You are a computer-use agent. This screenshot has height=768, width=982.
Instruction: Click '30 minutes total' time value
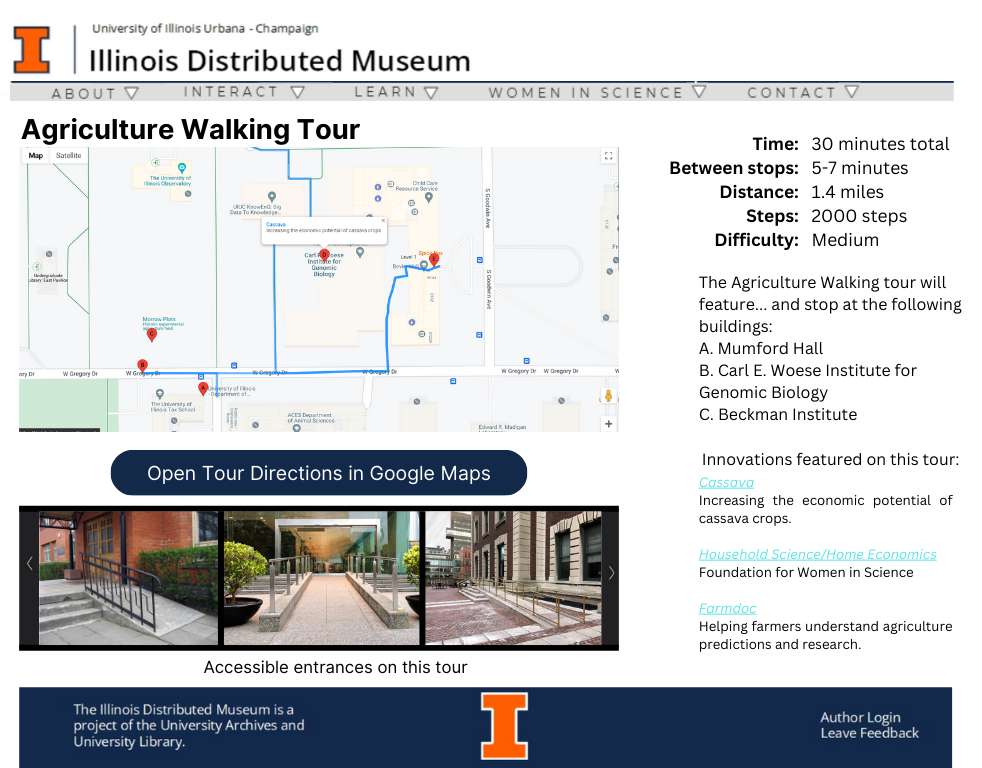point(880,144)
